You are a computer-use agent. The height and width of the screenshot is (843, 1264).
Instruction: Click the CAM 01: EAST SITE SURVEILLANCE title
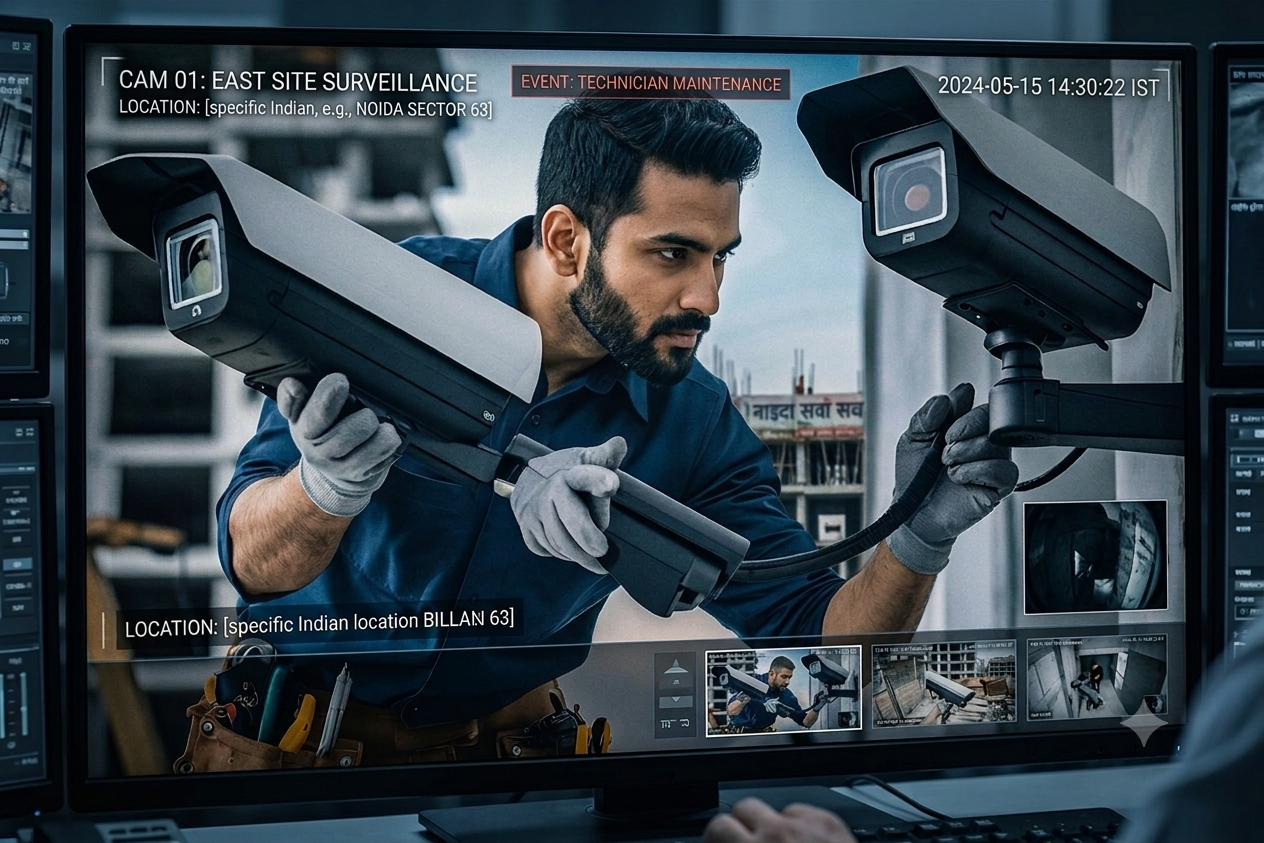pos(298,82)
